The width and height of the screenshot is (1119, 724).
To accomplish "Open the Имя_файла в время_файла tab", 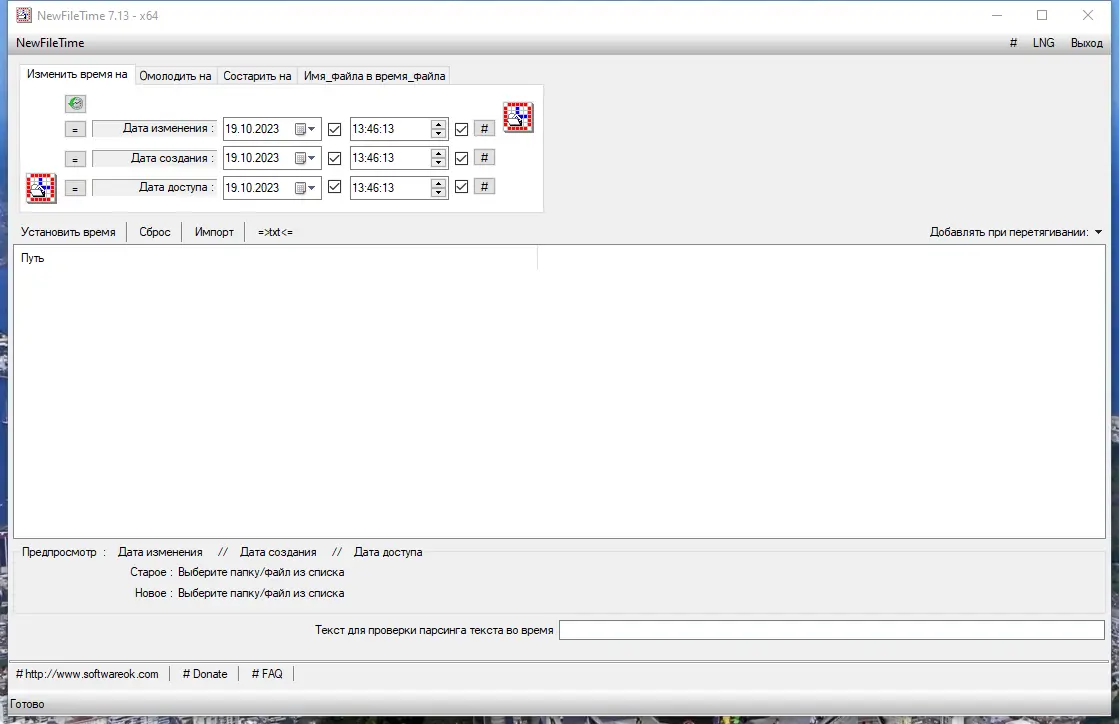I will pos(374,76).
